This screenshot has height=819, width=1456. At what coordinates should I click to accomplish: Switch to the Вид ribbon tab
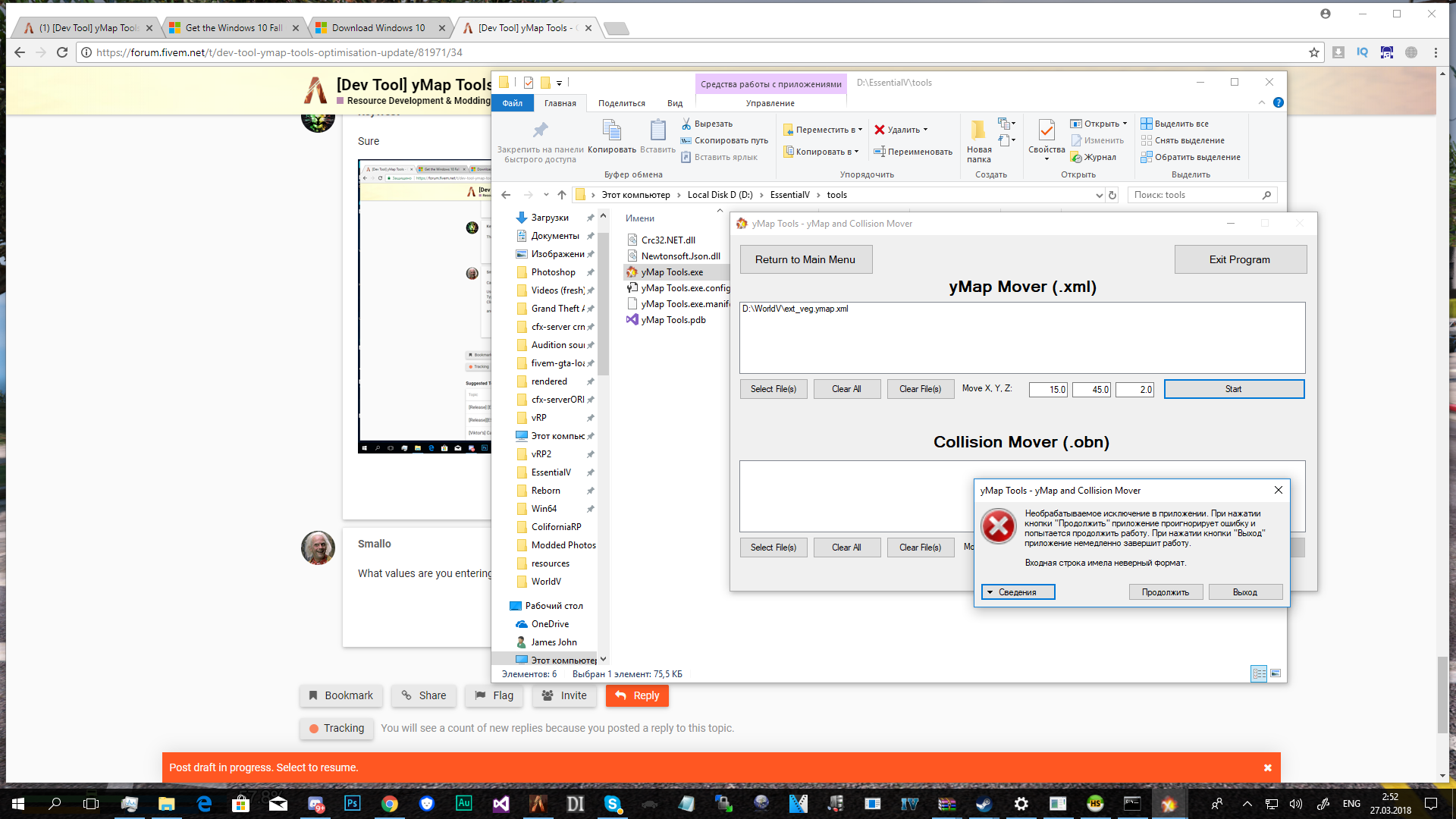pos(674,102)
